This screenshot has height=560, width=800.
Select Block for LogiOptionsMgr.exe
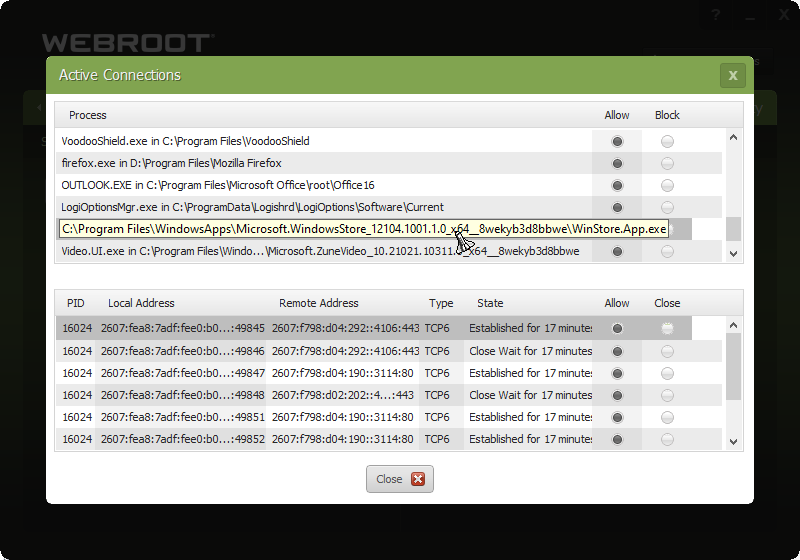tap(667, 207)
